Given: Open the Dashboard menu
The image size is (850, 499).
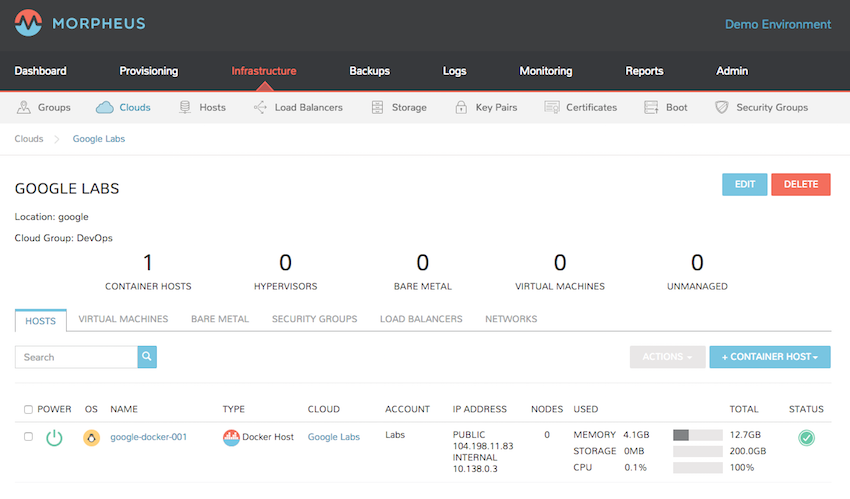Looking at the screenshot, I should pos(41,71).
